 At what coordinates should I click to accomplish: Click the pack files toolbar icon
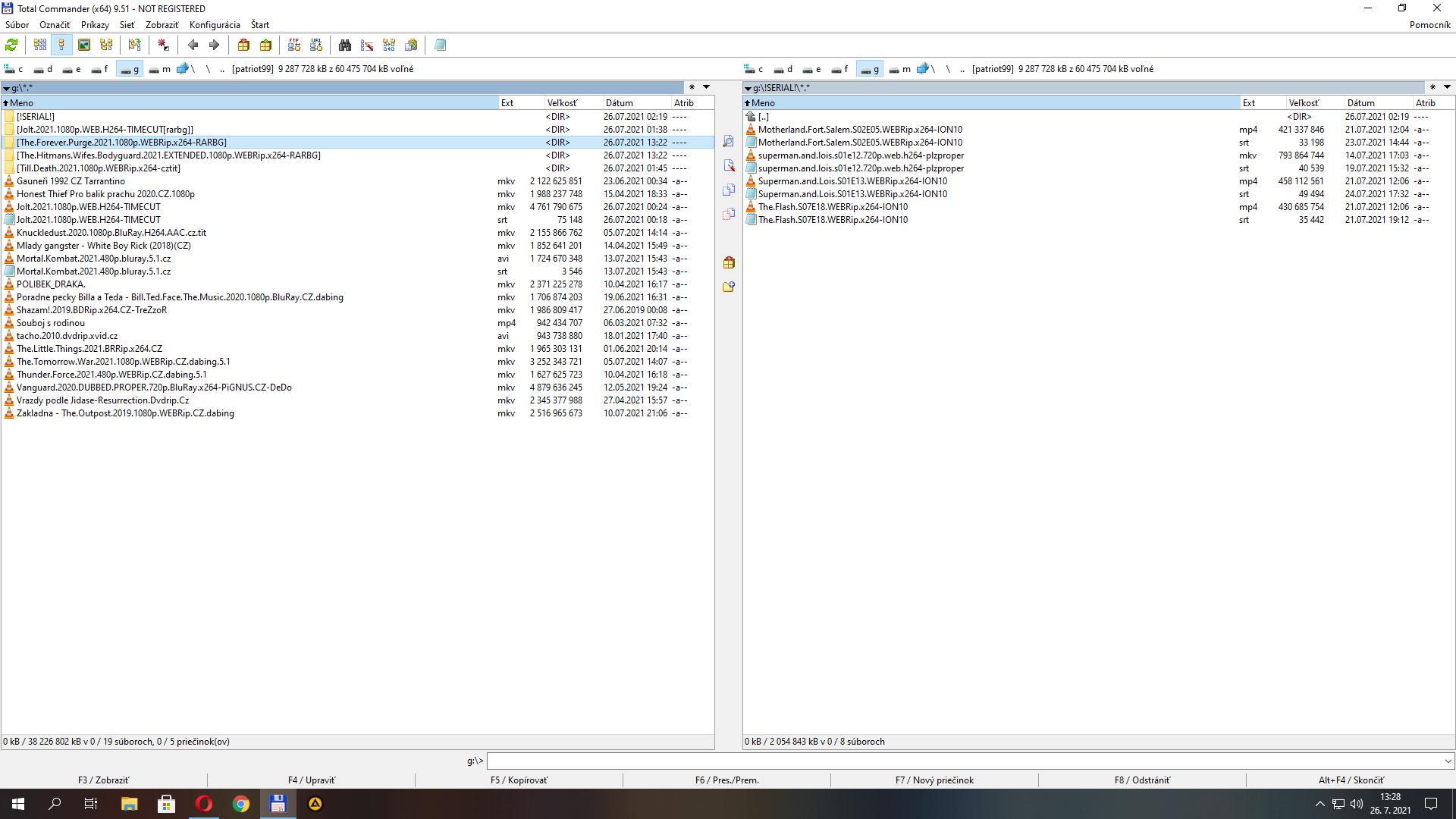243,45
